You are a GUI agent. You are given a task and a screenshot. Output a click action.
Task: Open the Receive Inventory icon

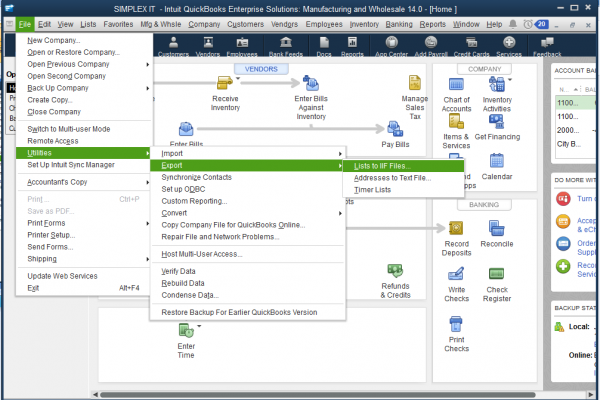point(225,83)
